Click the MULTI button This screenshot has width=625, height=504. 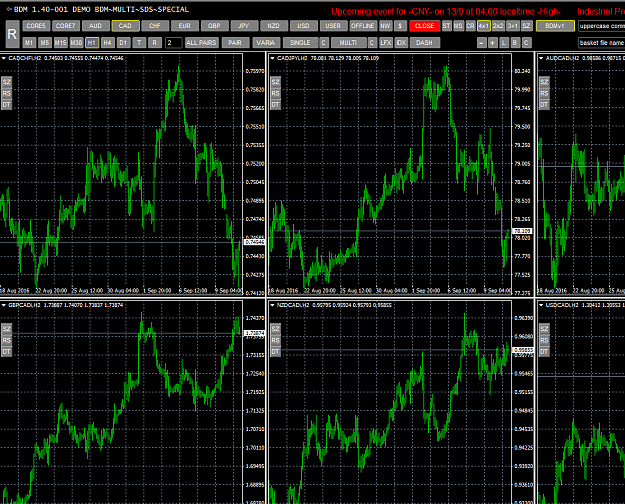pyautogui.click(x=348, y=43)
